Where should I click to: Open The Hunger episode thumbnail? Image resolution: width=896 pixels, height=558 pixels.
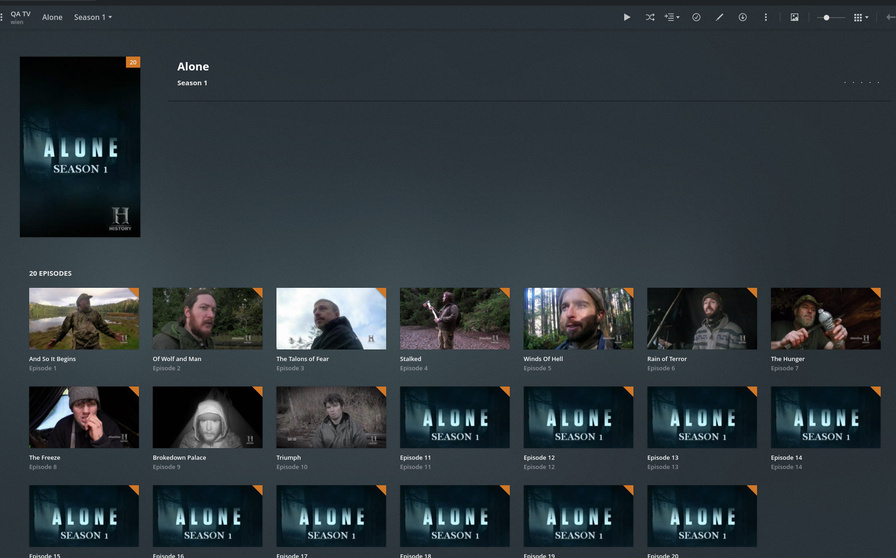(826, 318)
